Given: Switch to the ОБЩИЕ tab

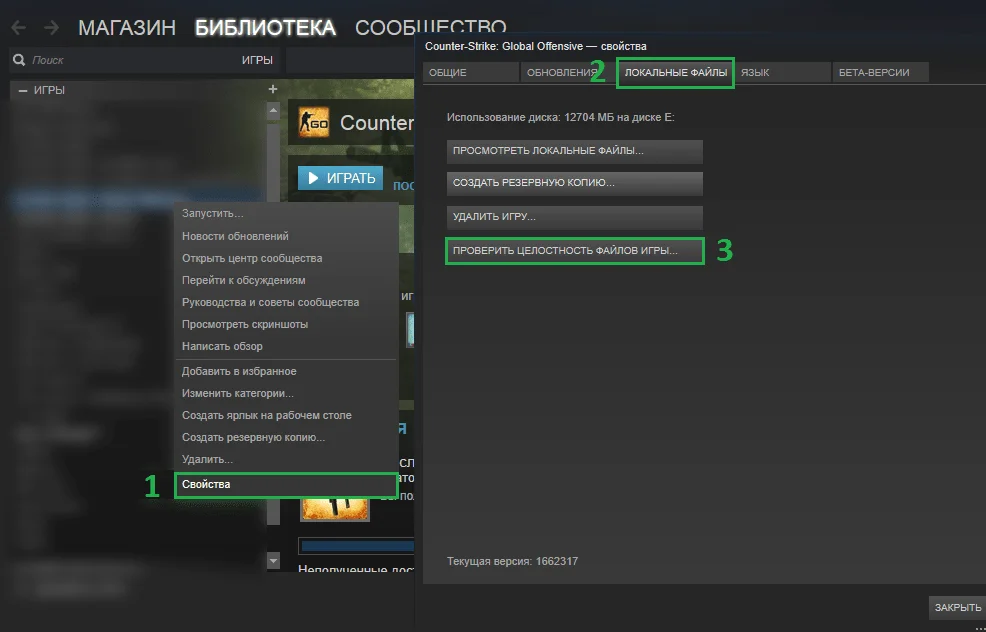Looking at the screenshot, I should (470, 72).
